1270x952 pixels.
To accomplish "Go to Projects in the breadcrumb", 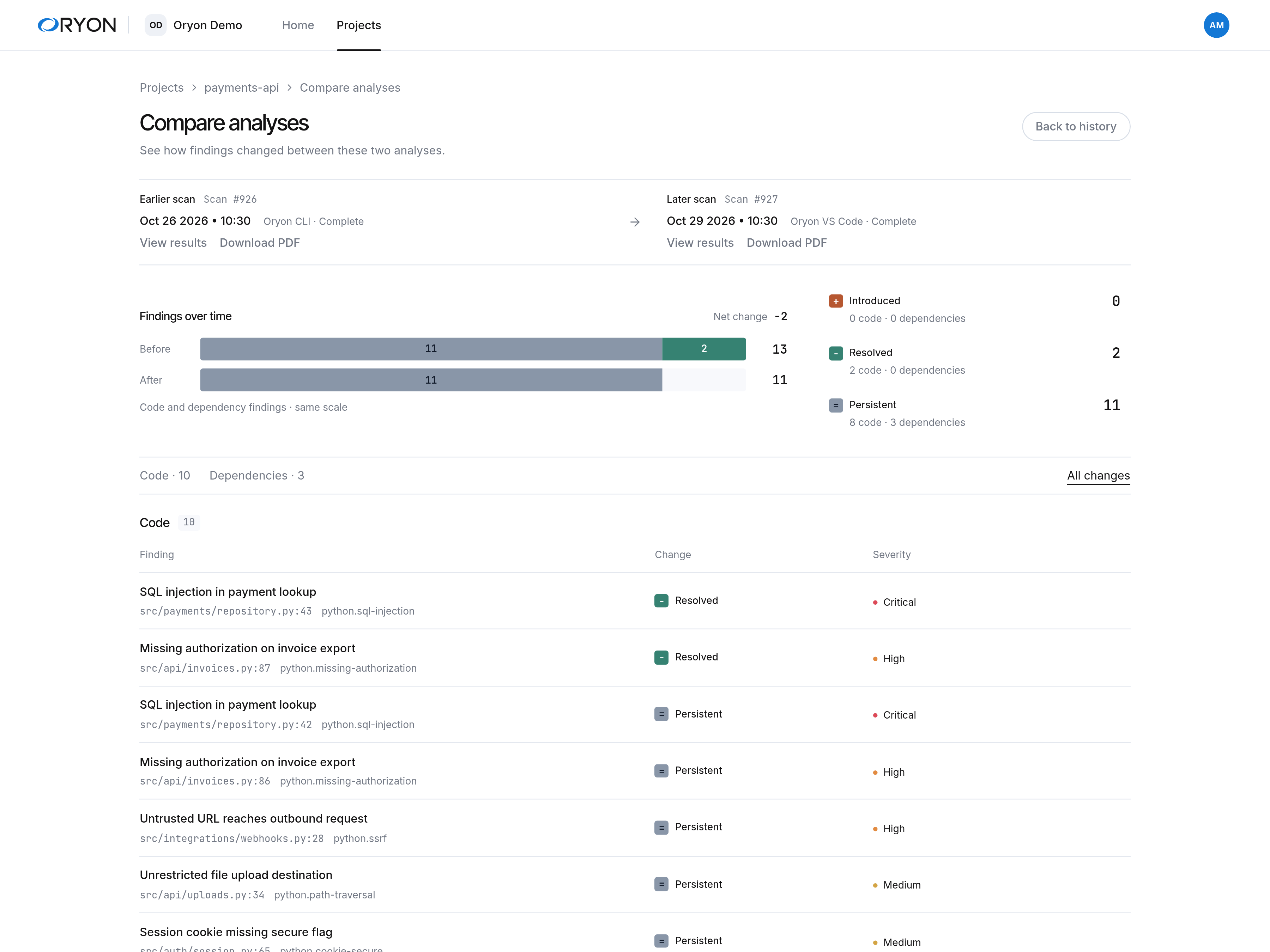I will 161,88.
